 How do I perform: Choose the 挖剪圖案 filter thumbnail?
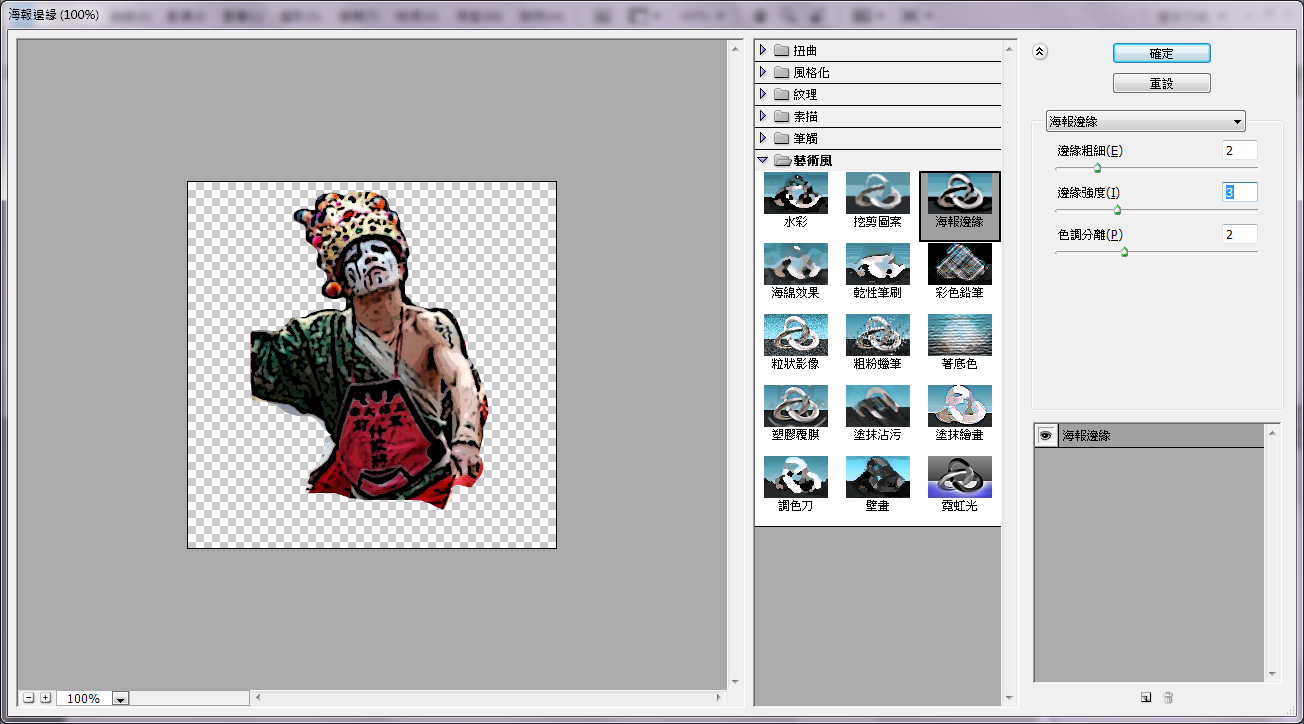[877, 193]
